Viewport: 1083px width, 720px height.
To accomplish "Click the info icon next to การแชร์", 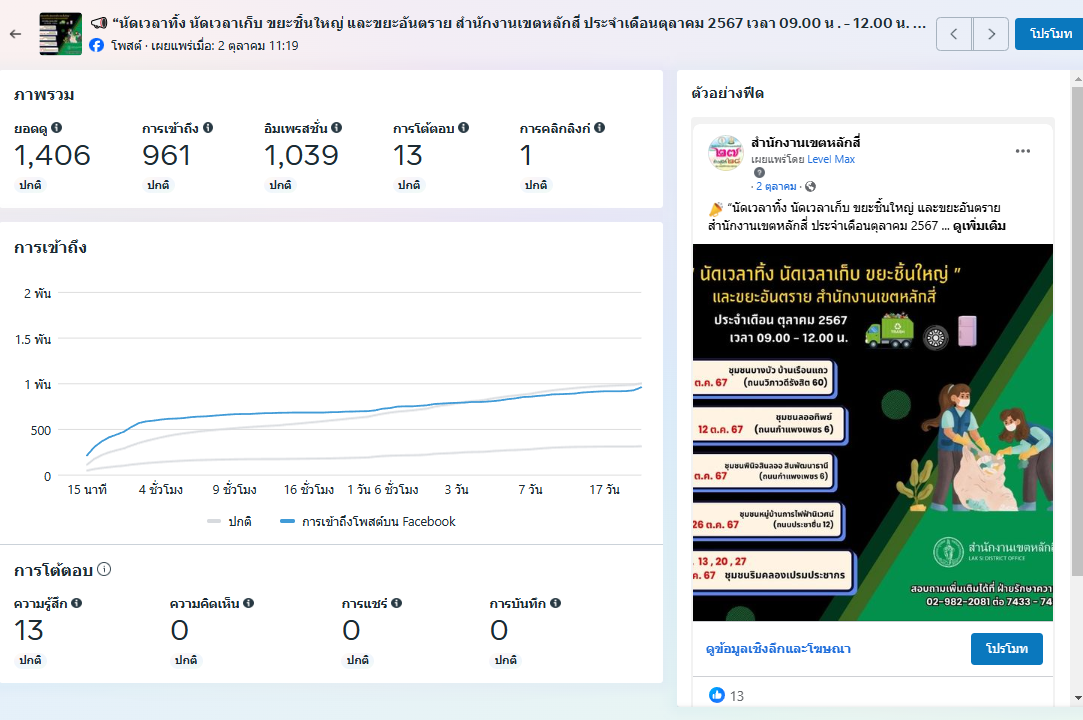I will pyautogui.click(x=397, y=603).
